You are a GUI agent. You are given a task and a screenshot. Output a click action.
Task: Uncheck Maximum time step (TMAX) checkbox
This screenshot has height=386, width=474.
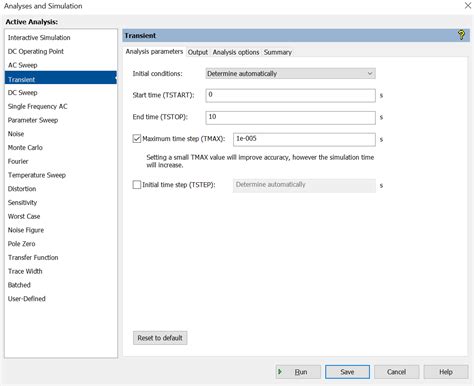click(137, 139)
